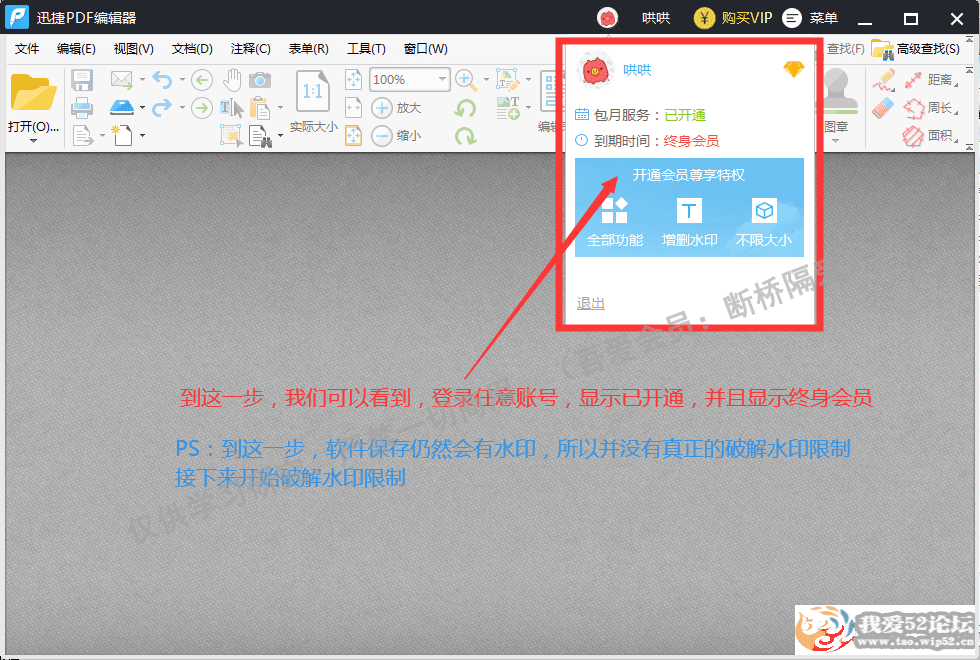The width and height of the screenshot is (980, 660).
Task: Click the clipboard paste icon
Action: point(260,108)
